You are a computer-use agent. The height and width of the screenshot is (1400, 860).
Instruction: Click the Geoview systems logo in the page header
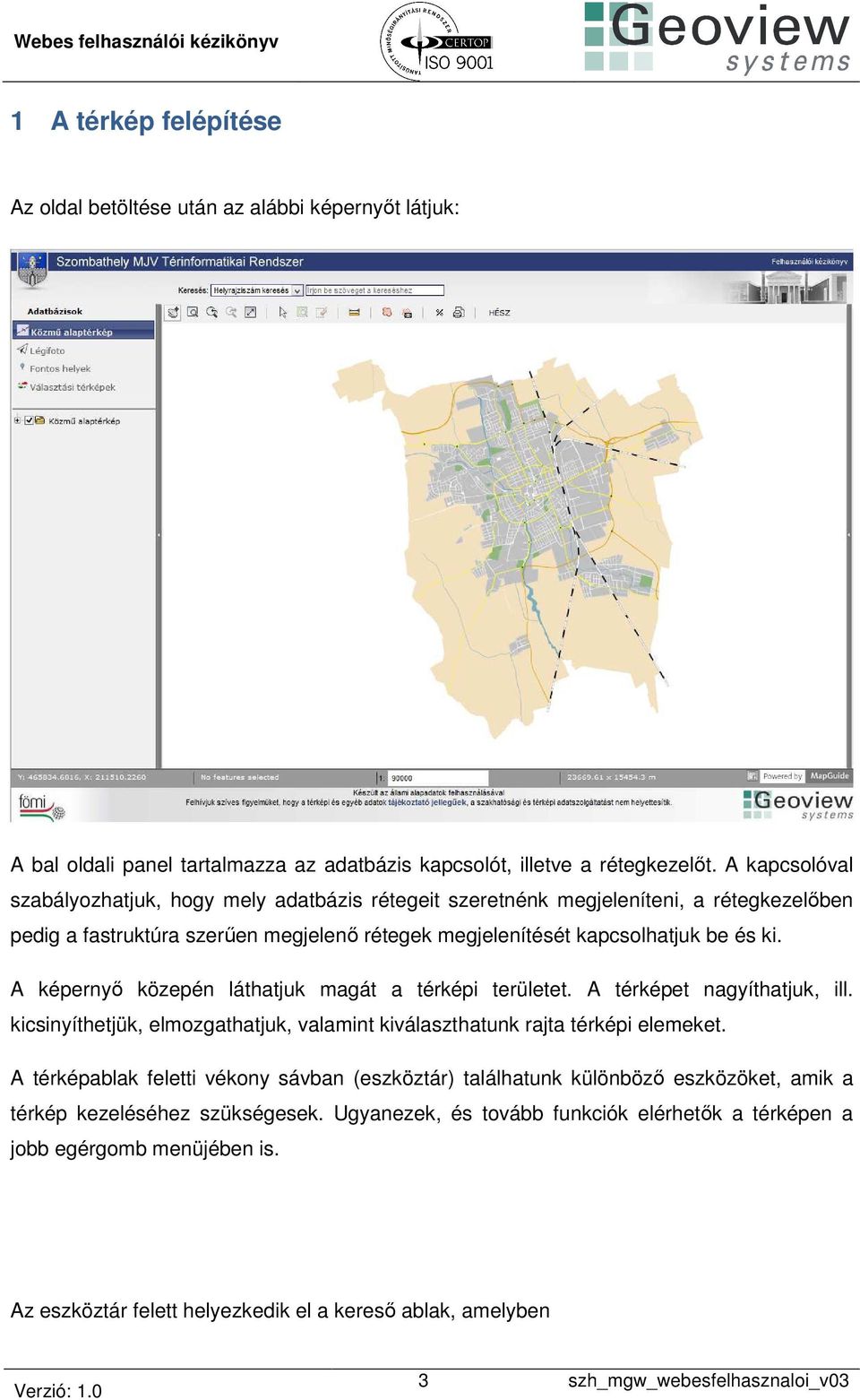click(x=717, y=38)
